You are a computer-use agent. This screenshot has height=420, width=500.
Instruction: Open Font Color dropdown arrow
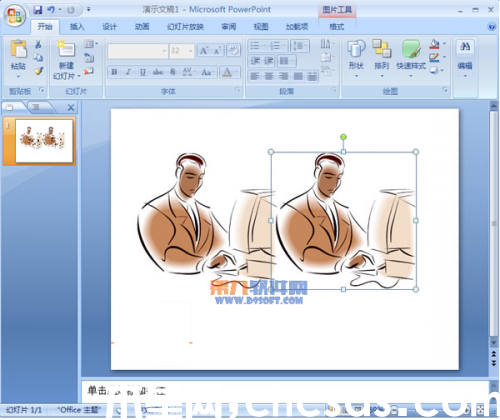(237, 72)
